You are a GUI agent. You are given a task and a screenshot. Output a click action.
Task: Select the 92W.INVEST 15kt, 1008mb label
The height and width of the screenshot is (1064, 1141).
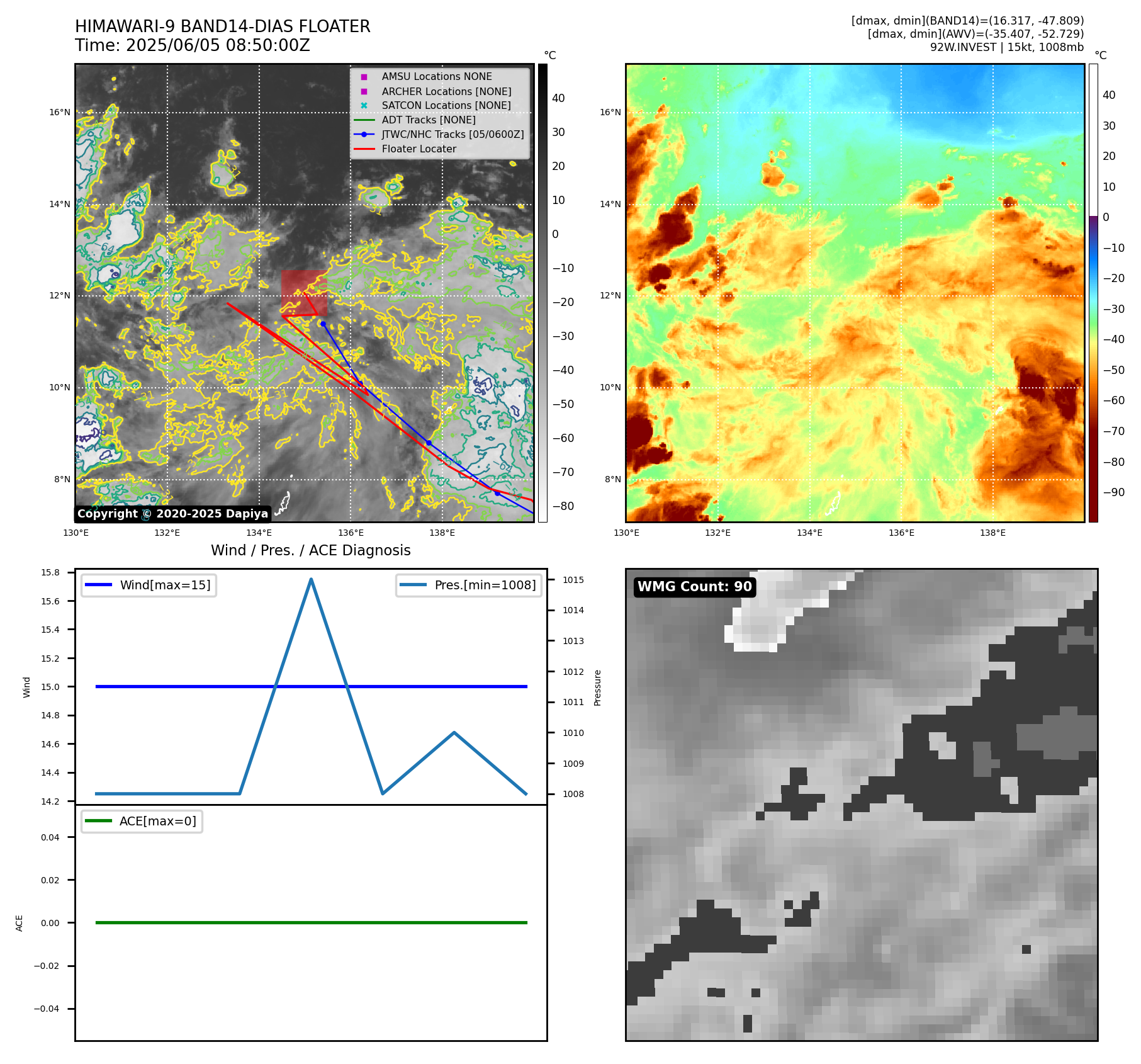(1007, 47)
